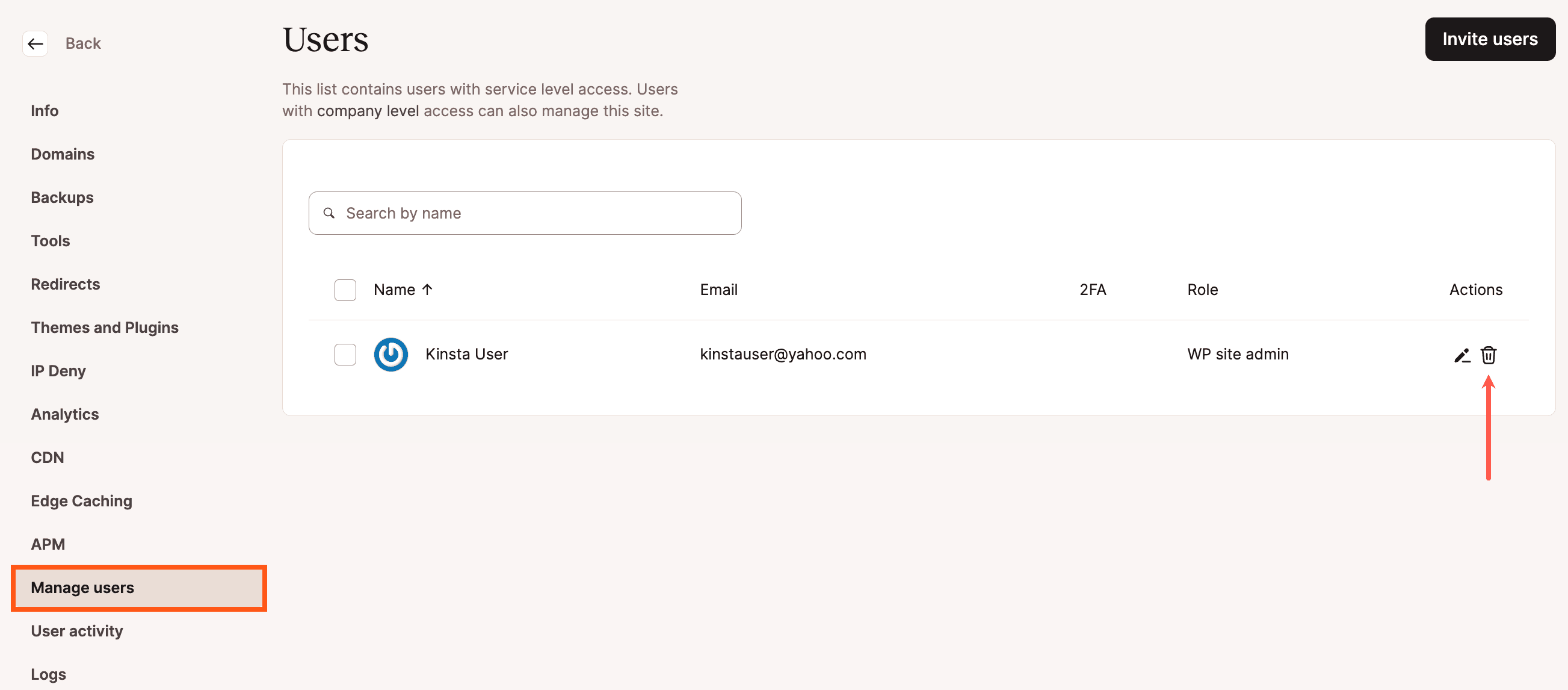
Task: Expand the Domains section in sidebar
Action: [62, 153]
